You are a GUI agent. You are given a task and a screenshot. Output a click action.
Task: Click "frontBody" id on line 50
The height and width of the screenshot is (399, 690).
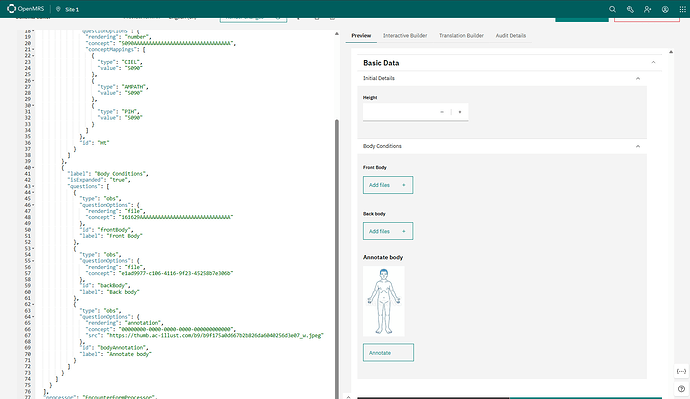tap(114, 230)
